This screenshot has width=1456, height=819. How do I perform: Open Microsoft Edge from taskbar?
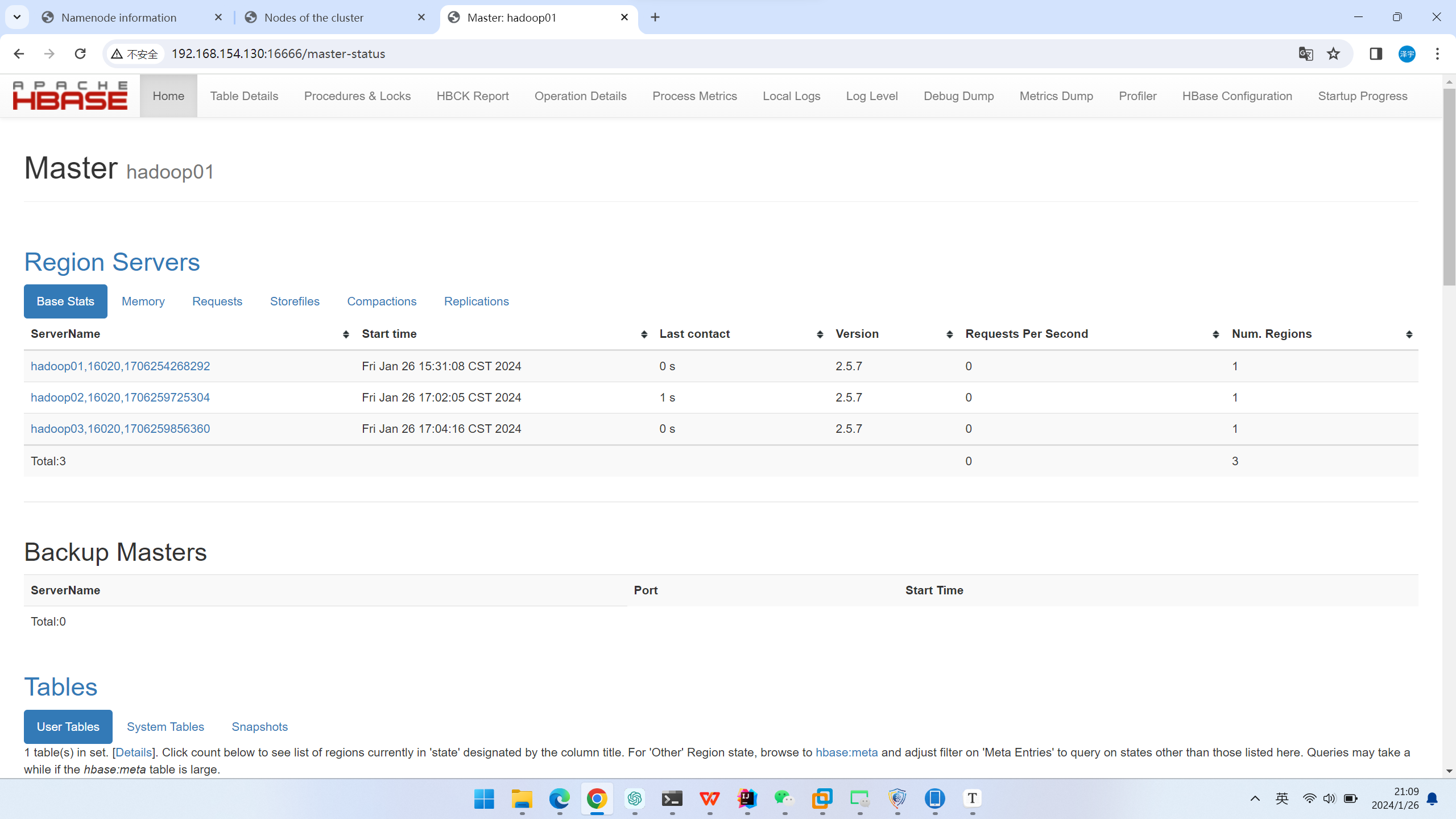pyautogui.click(x=559, y=799)
